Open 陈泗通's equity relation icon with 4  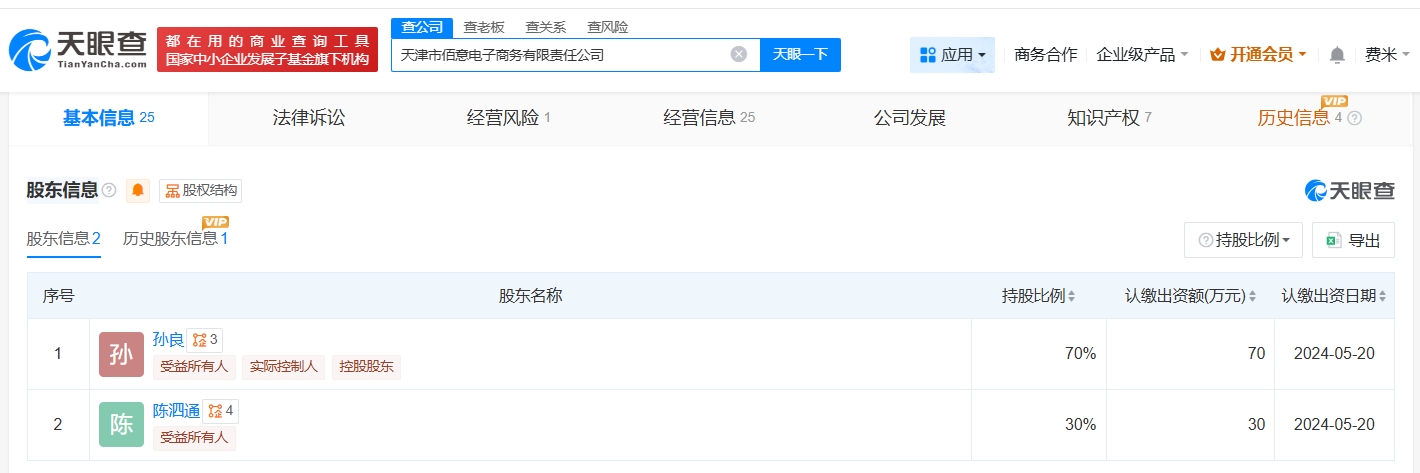point(221,410)
